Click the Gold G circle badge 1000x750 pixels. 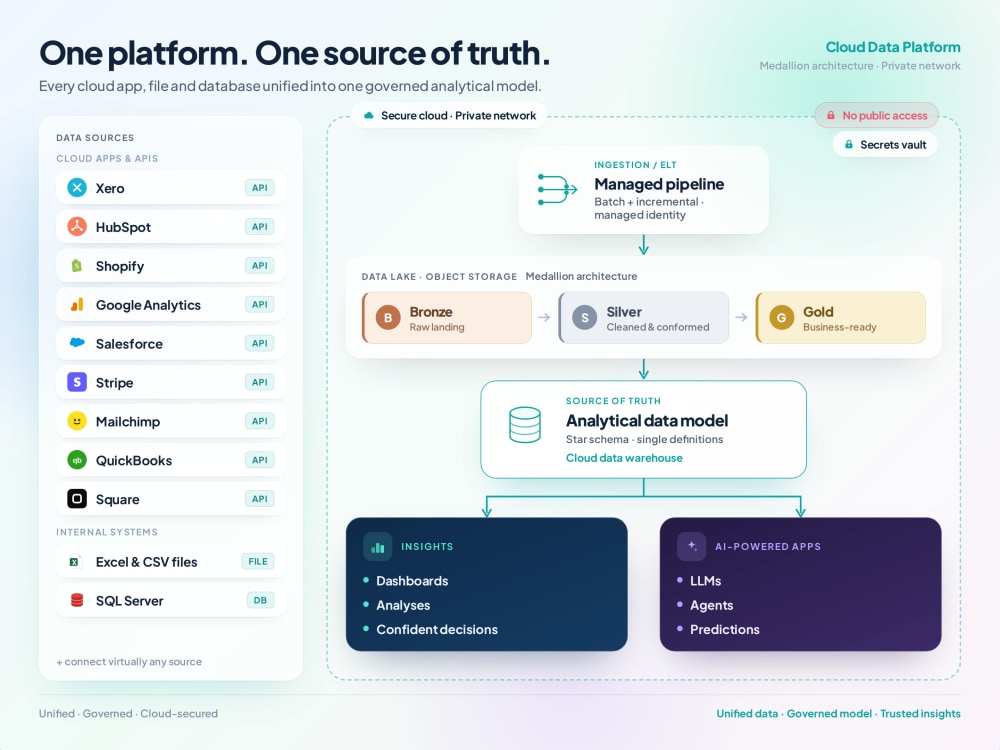click(781, 318)
